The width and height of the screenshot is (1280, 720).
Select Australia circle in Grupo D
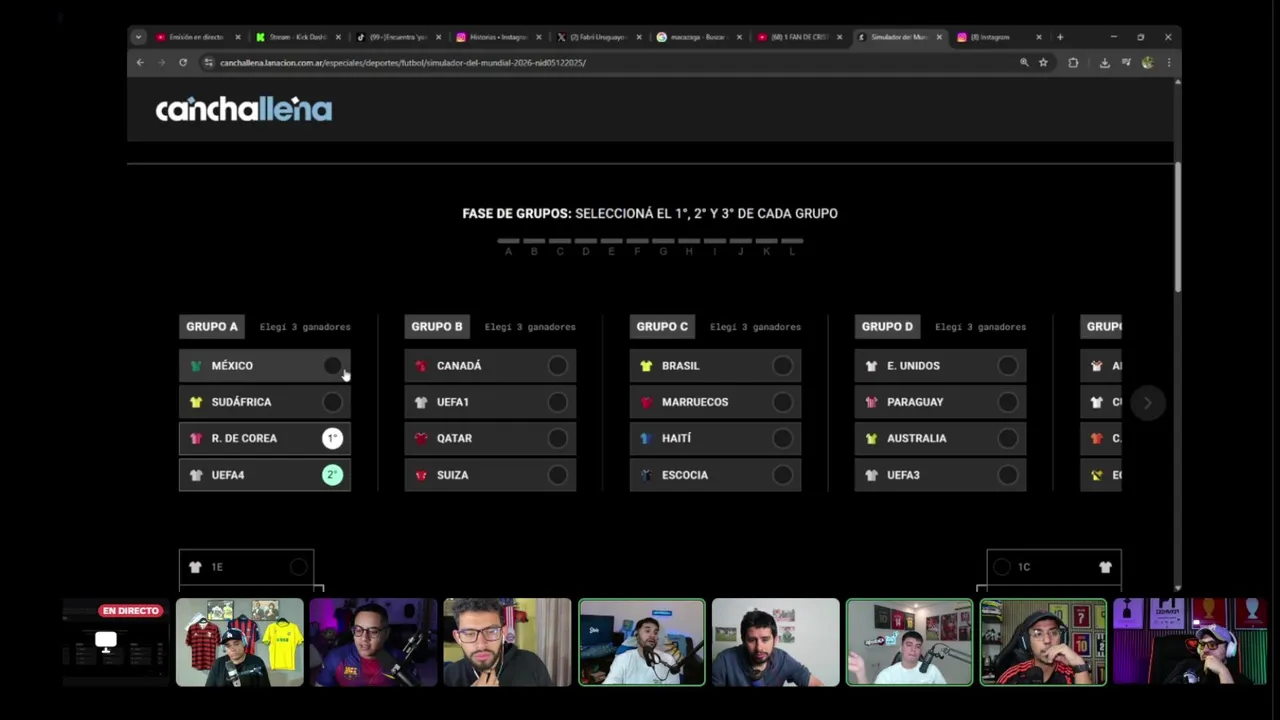tap(1007, 438)
